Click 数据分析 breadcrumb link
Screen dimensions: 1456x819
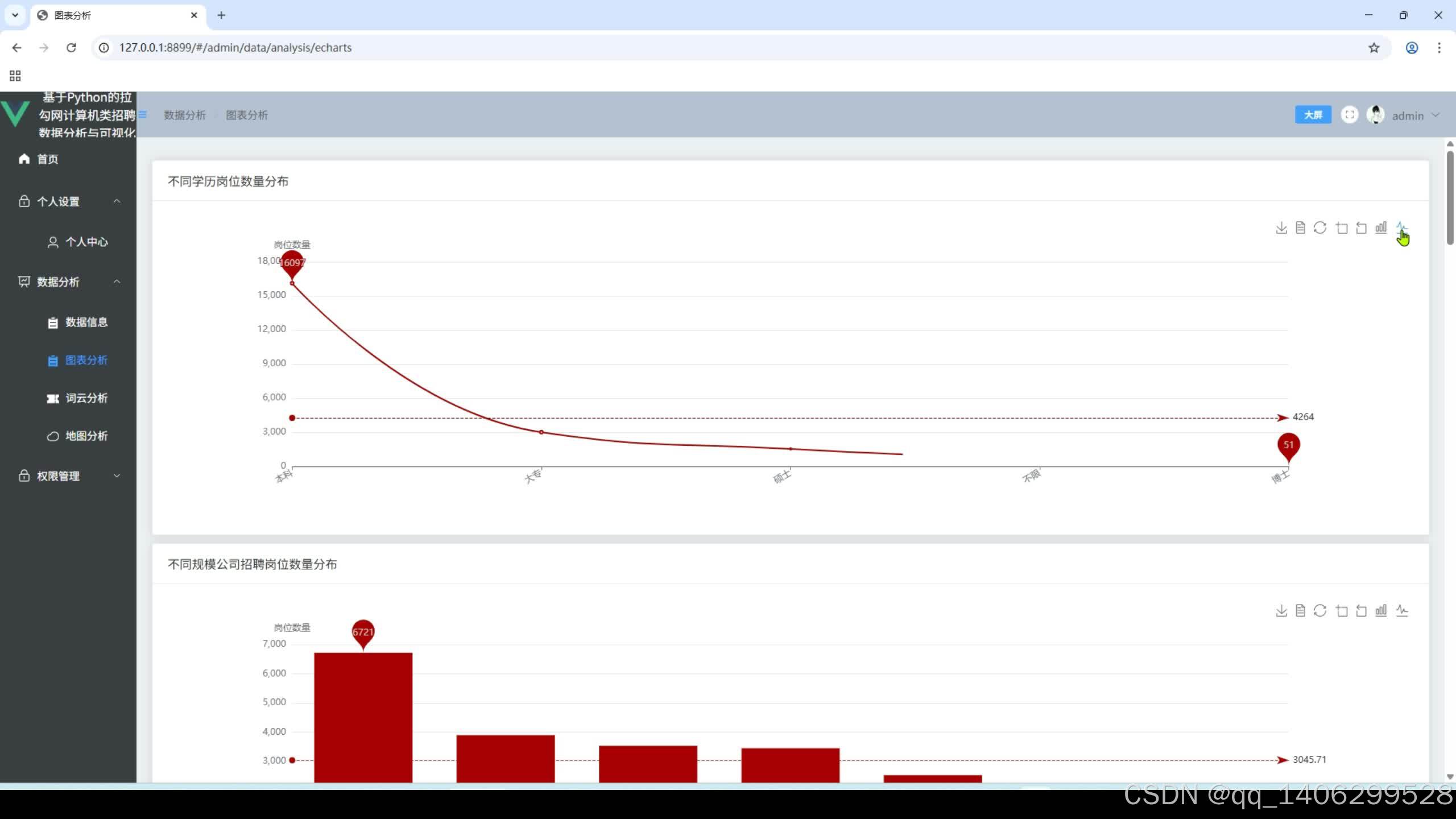[x=184, y=115]
